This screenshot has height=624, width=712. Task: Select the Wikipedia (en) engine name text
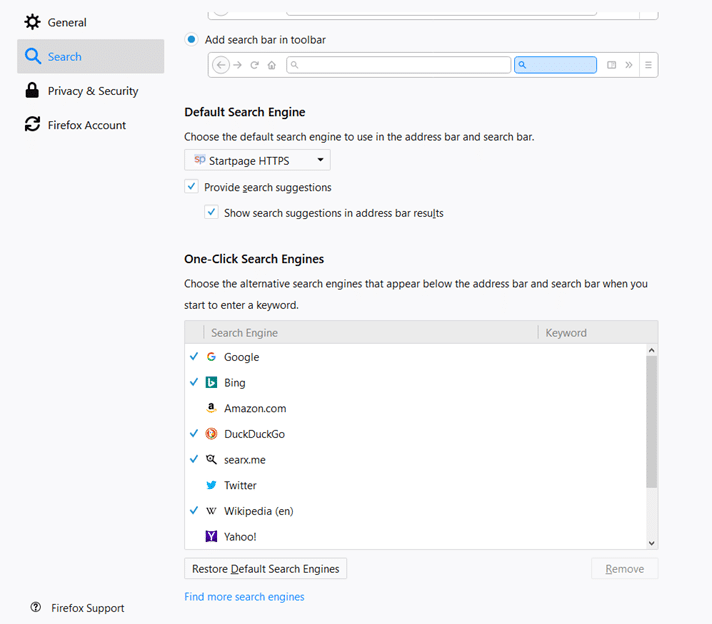258,511
